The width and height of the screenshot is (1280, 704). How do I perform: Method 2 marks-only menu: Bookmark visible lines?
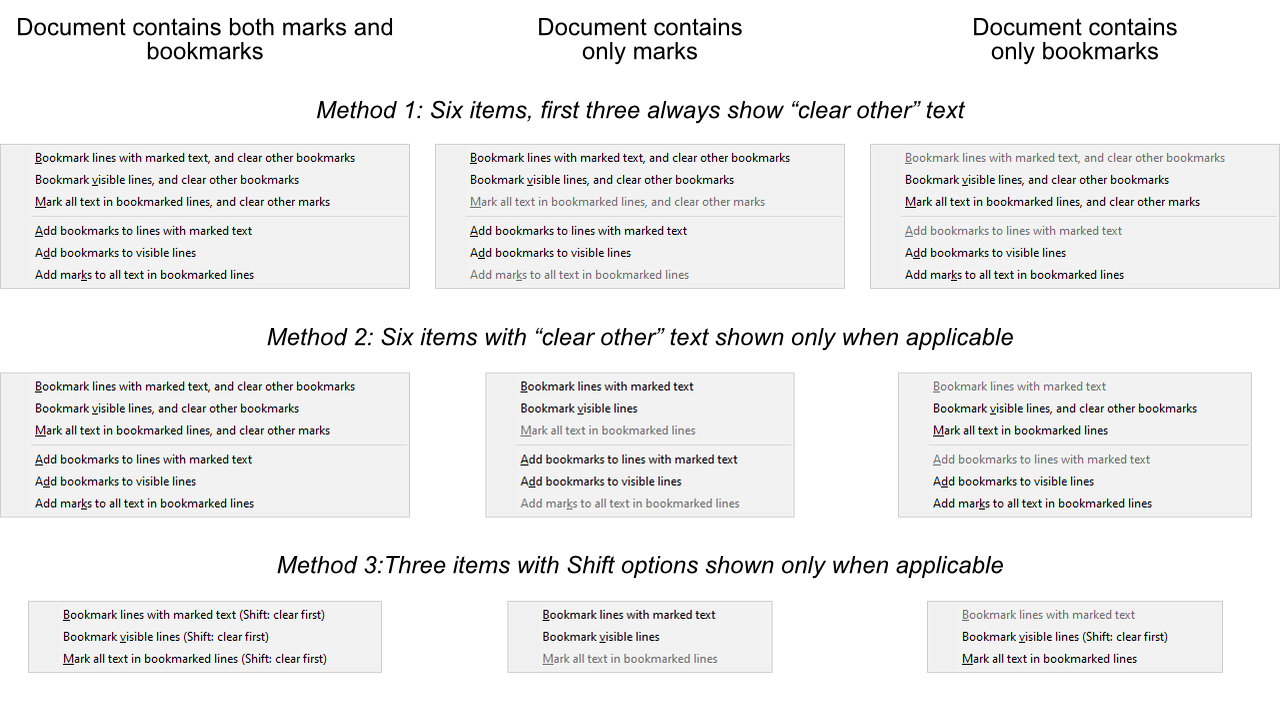tap(640, 408)
